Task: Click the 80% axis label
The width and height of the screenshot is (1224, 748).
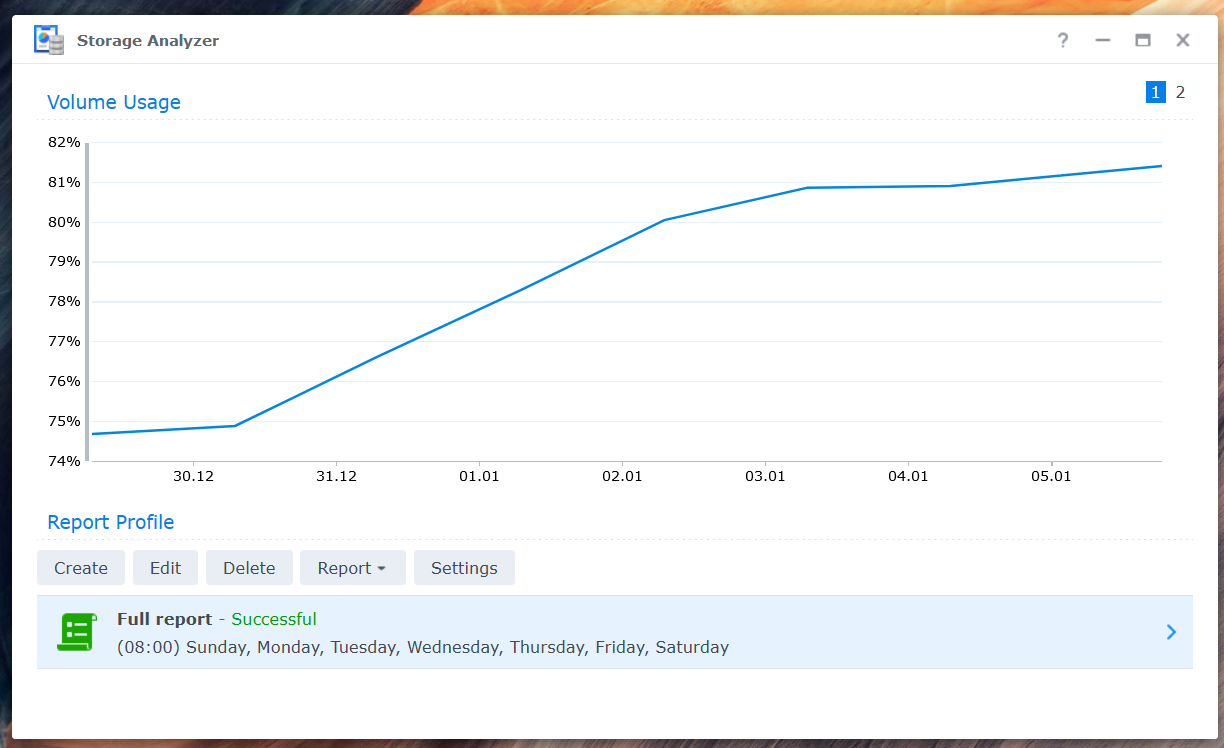Action: [64, 222]
